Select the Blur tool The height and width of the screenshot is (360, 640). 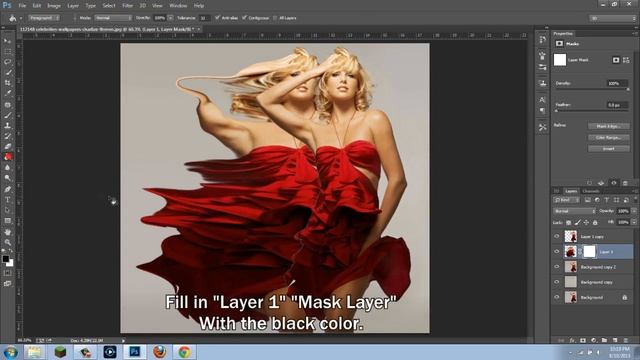point(7,168)
